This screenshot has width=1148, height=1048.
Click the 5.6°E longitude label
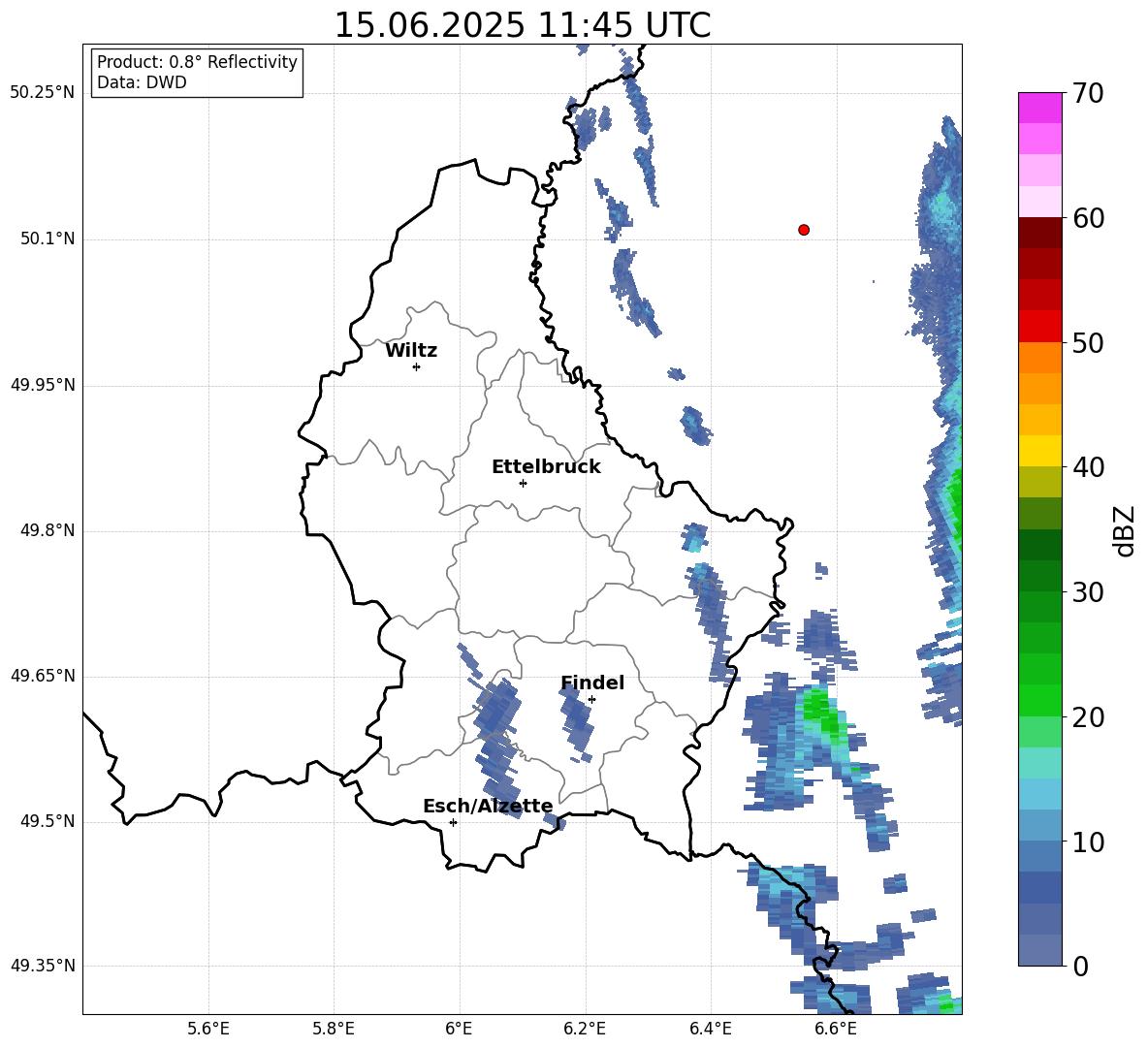pos(208,1029)
